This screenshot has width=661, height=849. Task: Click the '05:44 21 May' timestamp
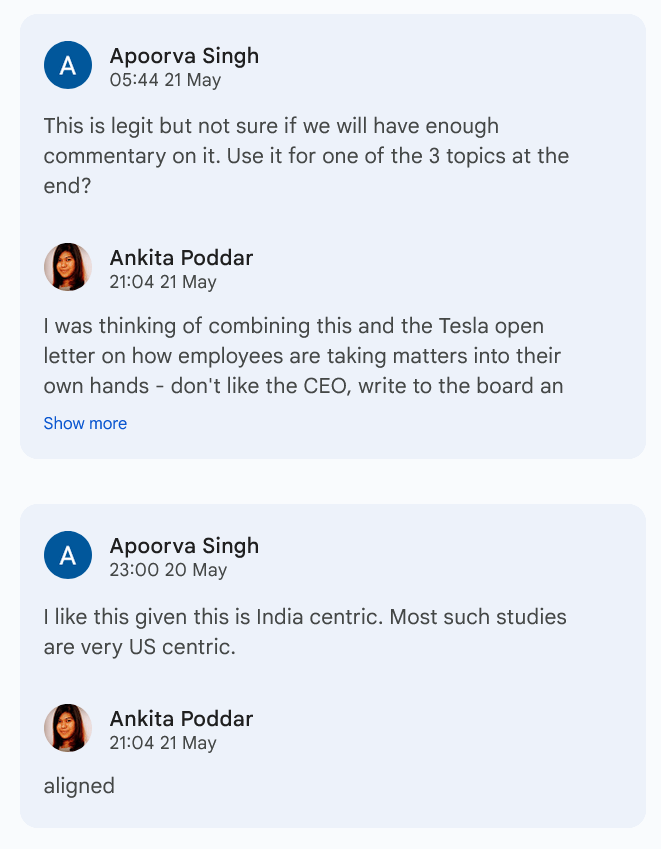pos(165,80)
